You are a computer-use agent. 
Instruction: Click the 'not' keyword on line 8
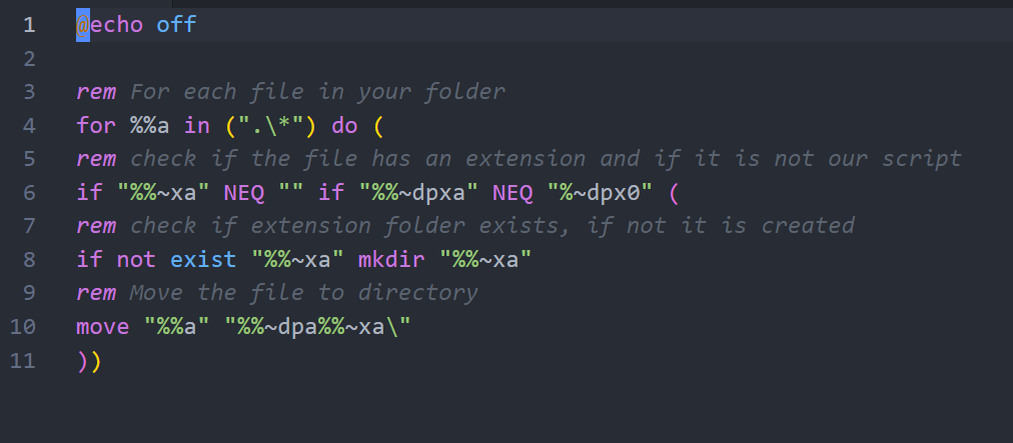click(x=136, y=260)
